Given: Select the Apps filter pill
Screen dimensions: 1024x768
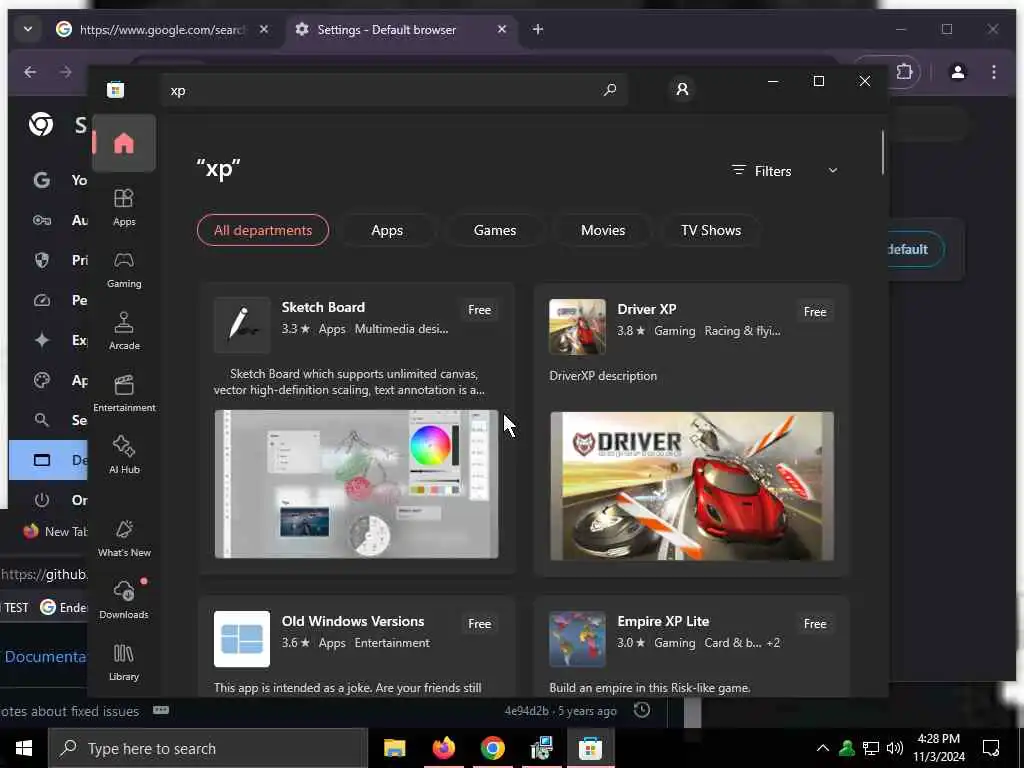Looking at the screenshot, I should tap(387, 230).
